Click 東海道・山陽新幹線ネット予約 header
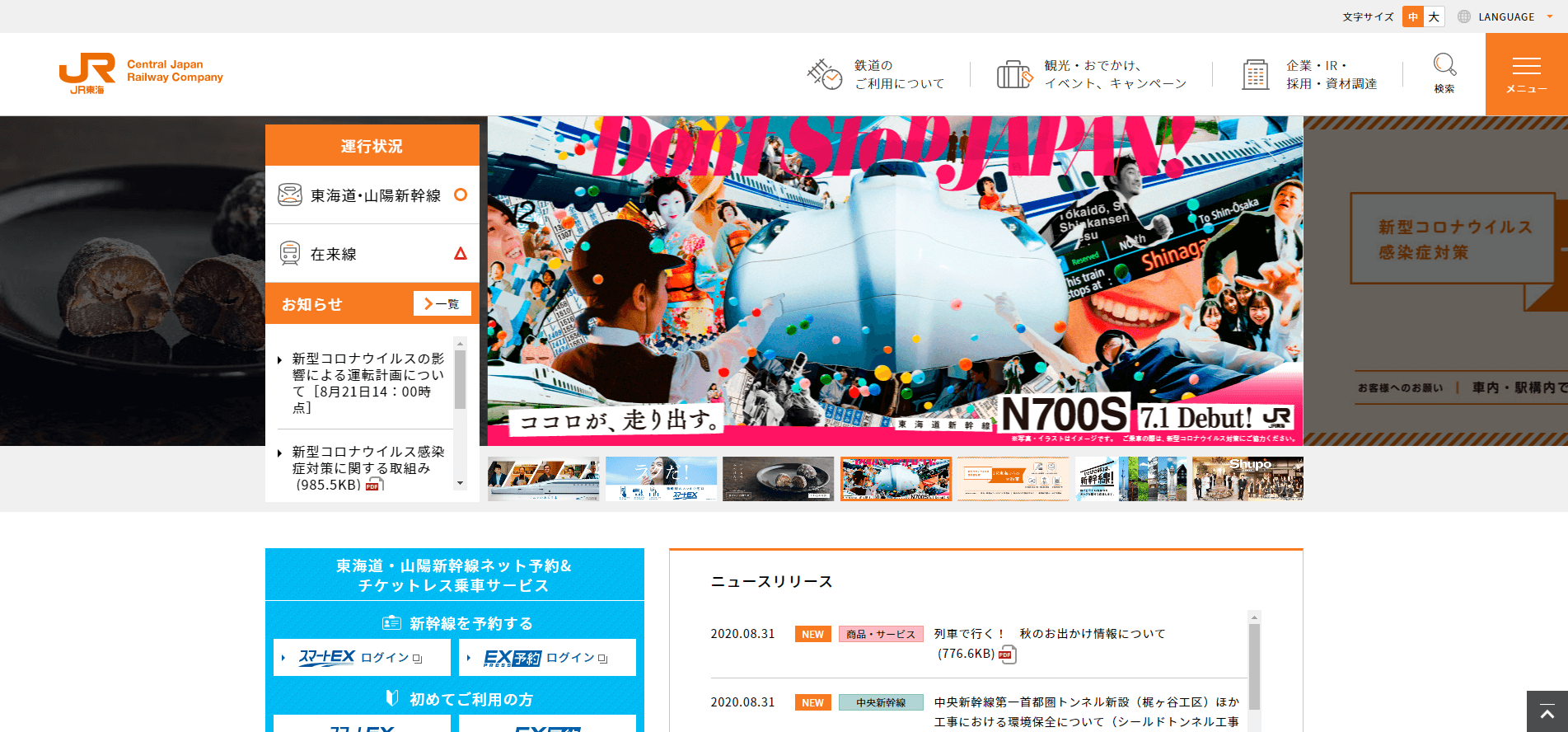 click(x=455, y=575)
